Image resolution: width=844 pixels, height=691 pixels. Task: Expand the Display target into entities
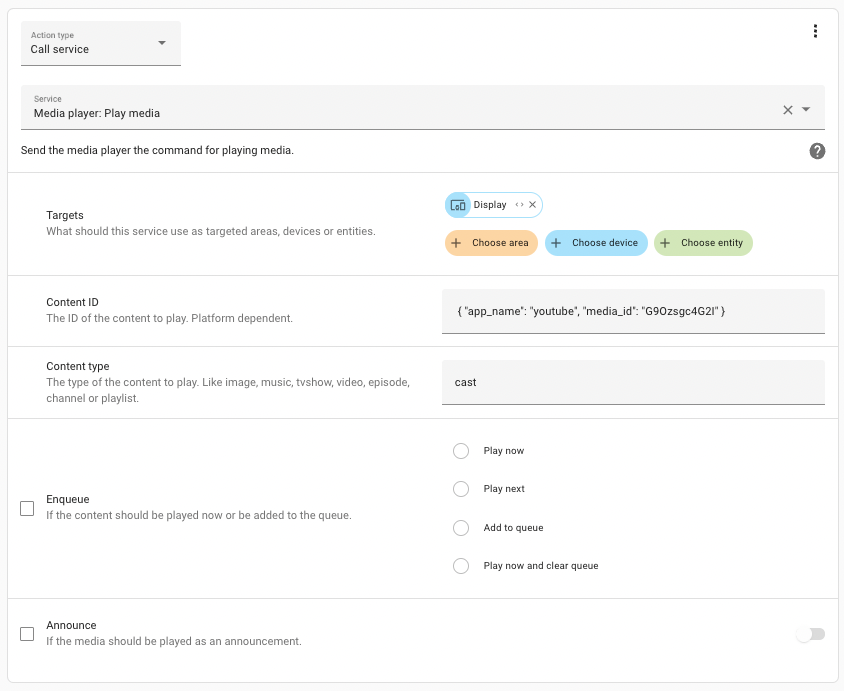coord(519,205)
